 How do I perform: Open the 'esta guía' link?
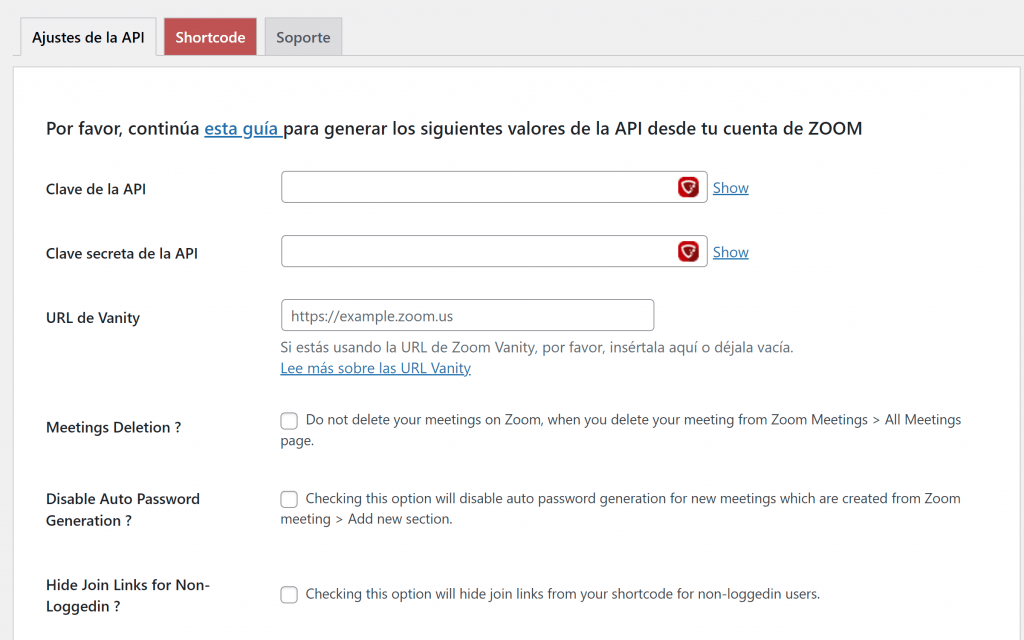click(242, 129)
